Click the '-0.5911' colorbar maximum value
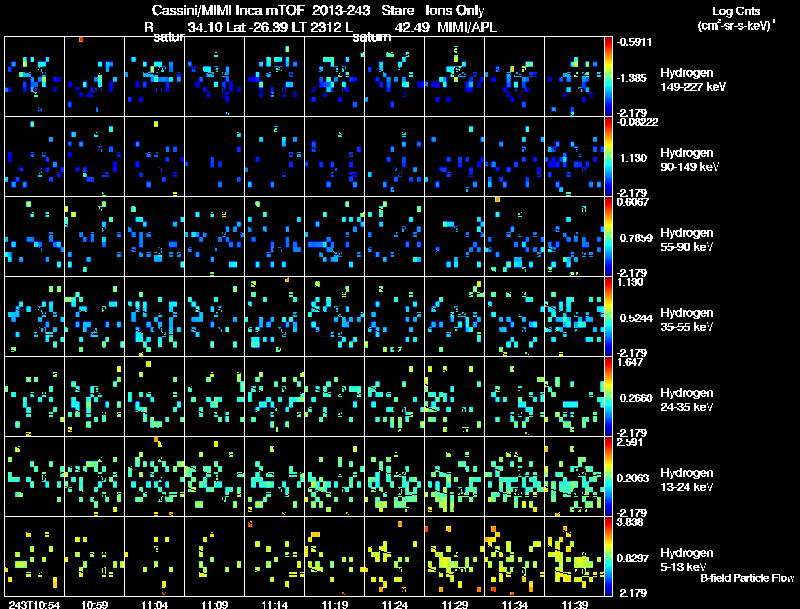 [x=634, y=42]
